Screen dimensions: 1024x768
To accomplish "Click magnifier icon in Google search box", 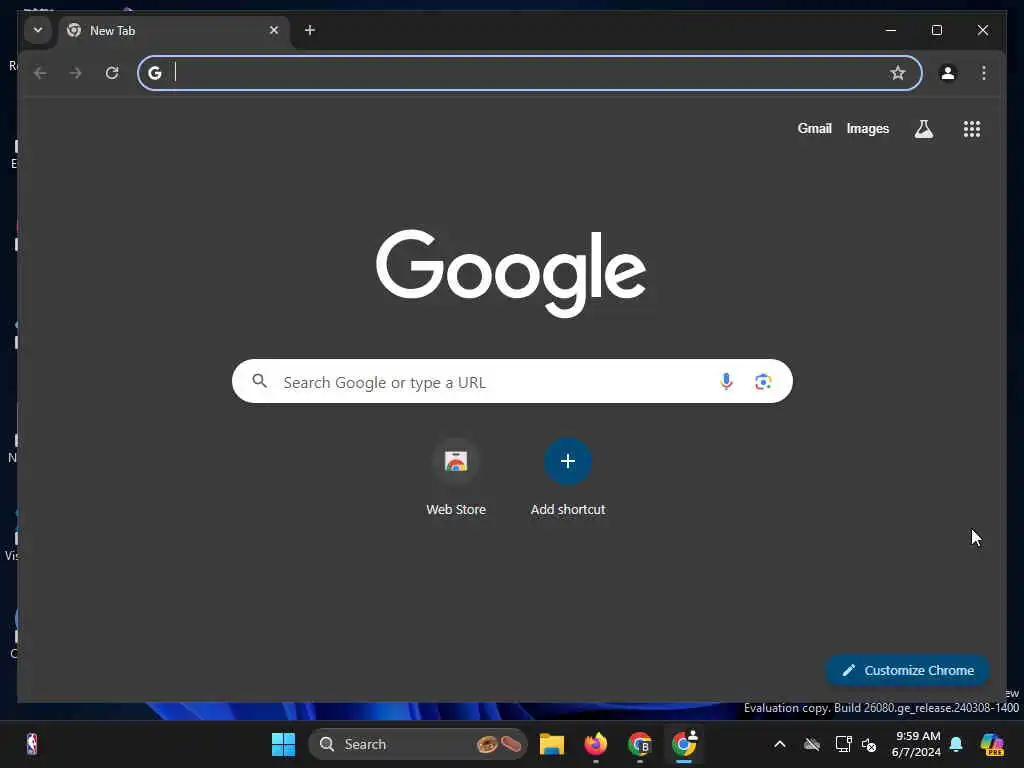I will coord(259,381).
